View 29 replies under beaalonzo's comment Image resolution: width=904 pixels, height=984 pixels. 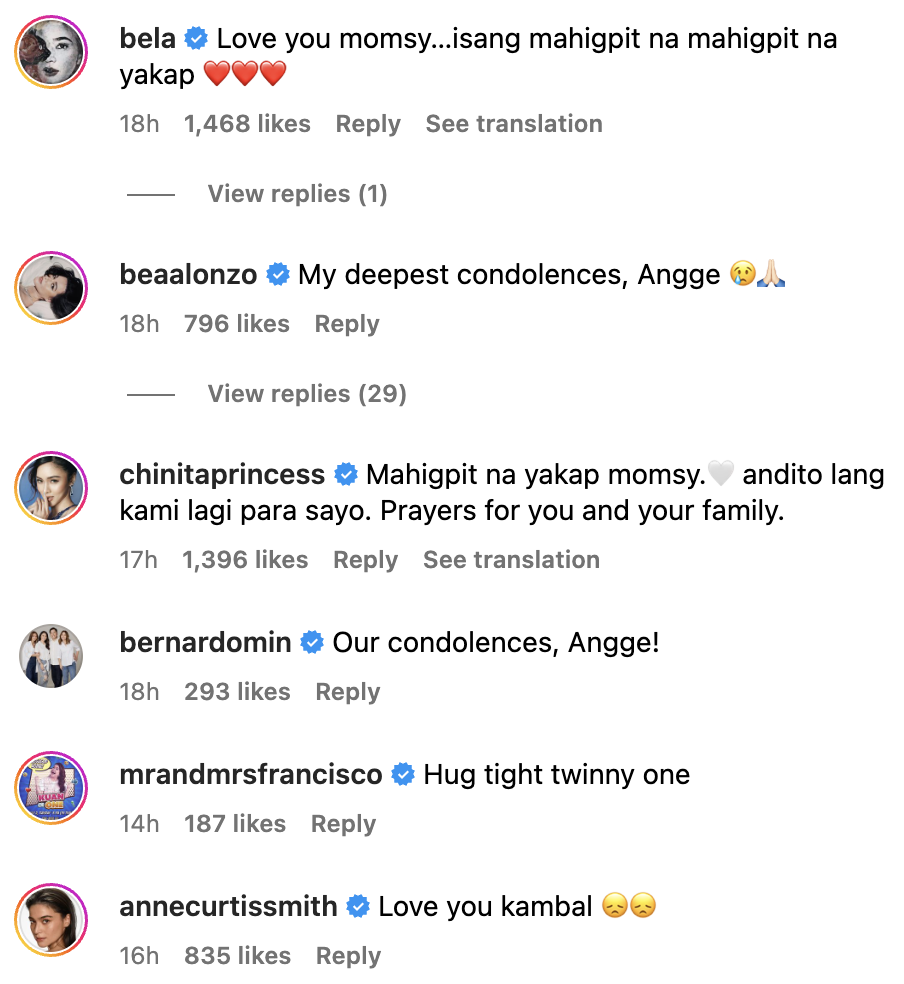[307, 394]
